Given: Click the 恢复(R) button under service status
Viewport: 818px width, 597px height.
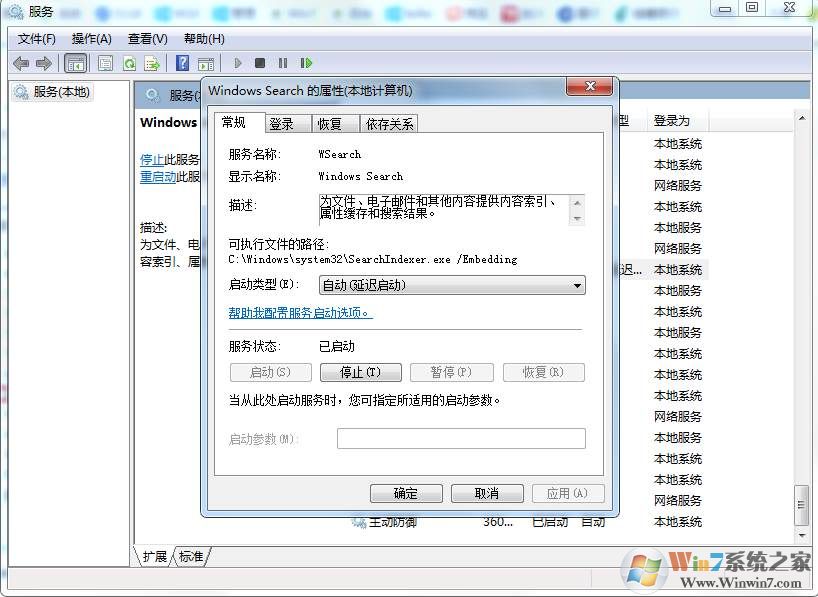Looking at the screenshot, I should coord(543,372).
